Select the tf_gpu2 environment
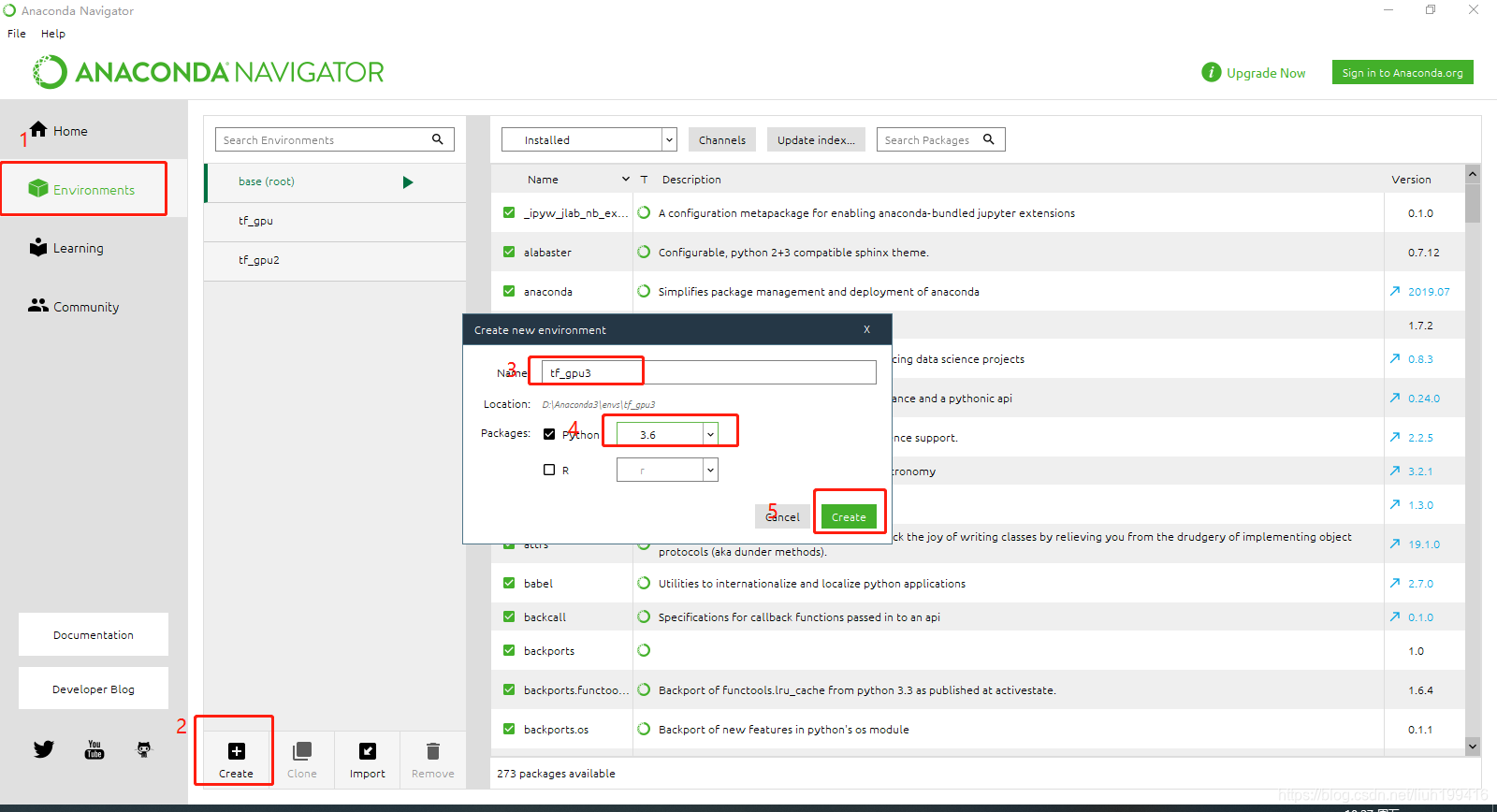 (x=335, y=261)
